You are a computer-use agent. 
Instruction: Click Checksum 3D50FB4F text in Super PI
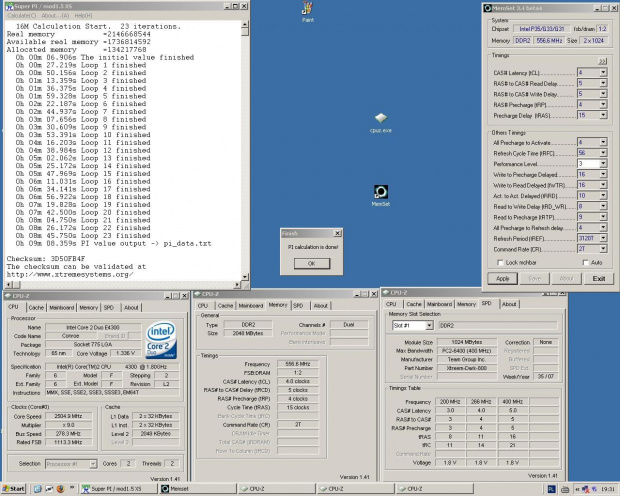pyautogui.click(x=46, y=259)
